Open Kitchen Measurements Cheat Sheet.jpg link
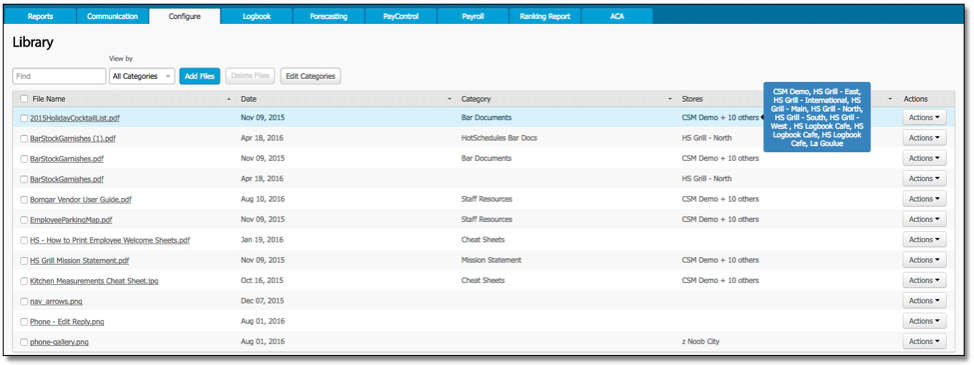The image size is (974, 365). [x=94, y=281]
